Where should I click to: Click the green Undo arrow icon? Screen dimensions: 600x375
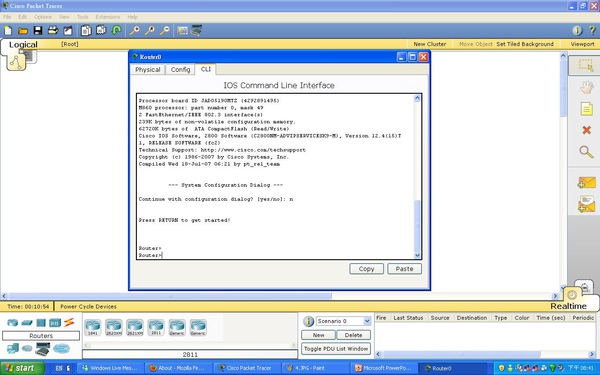tap(116, 30)
